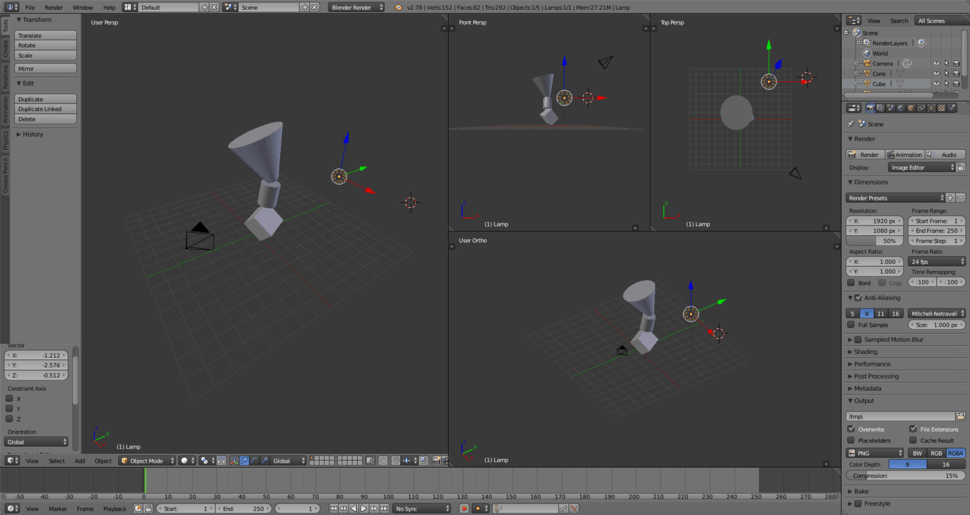Open the Window menu

tap(82, 7)
